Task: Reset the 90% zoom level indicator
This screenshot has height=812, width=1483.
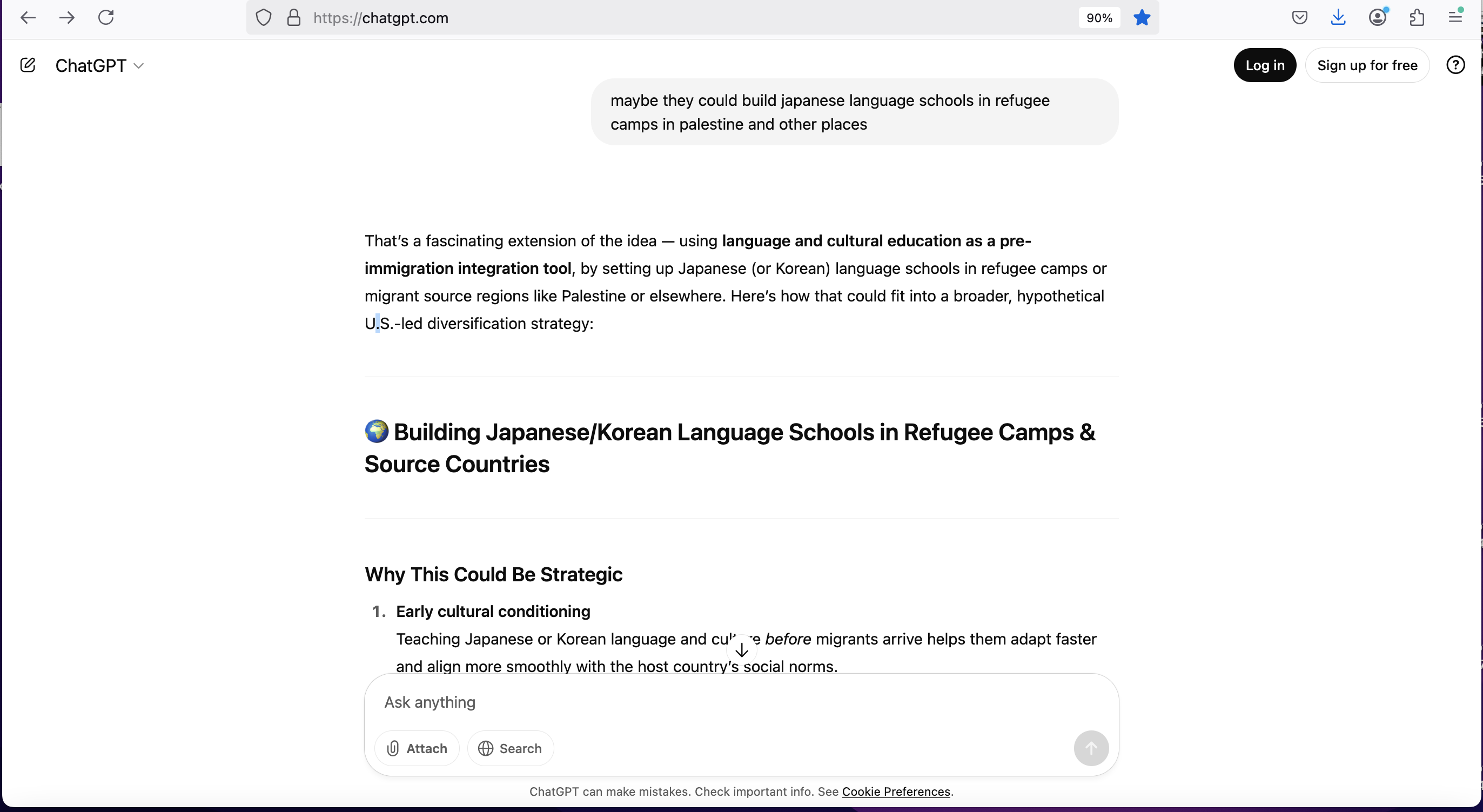Action: pyautogui.click(x=1099, y=18)
